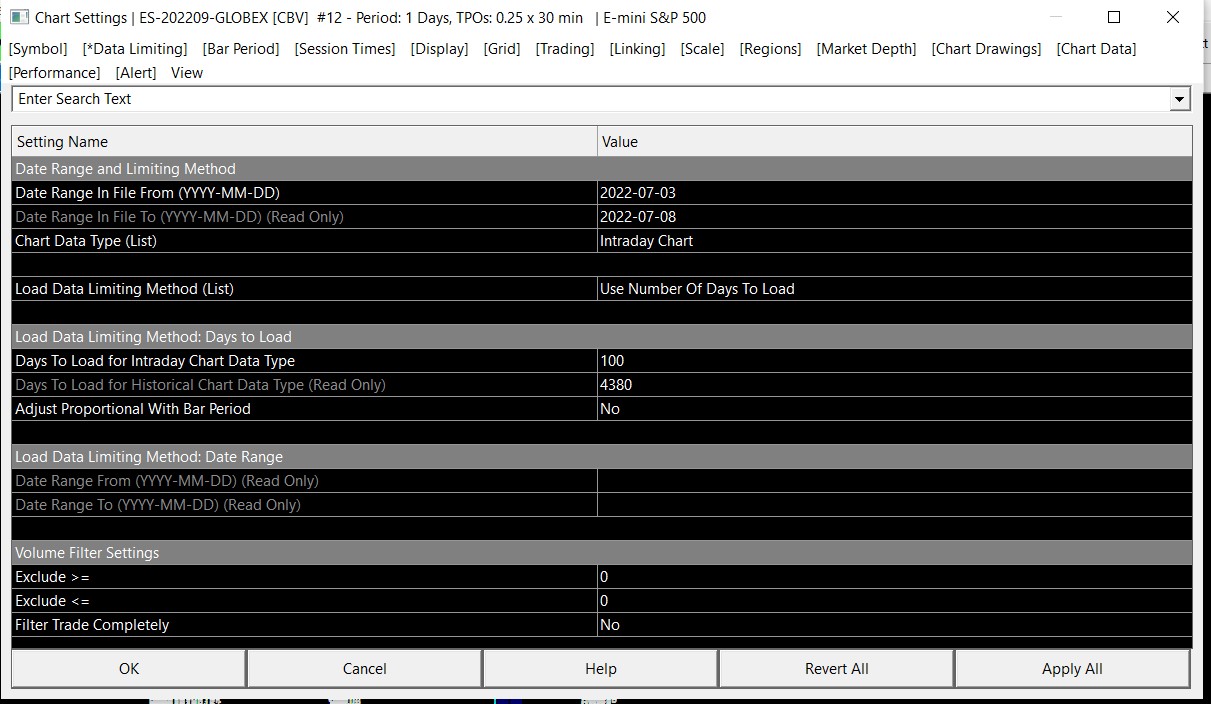1211x704 pixels.
Task: Go to the [Session Times] tab
Action: 345,49
